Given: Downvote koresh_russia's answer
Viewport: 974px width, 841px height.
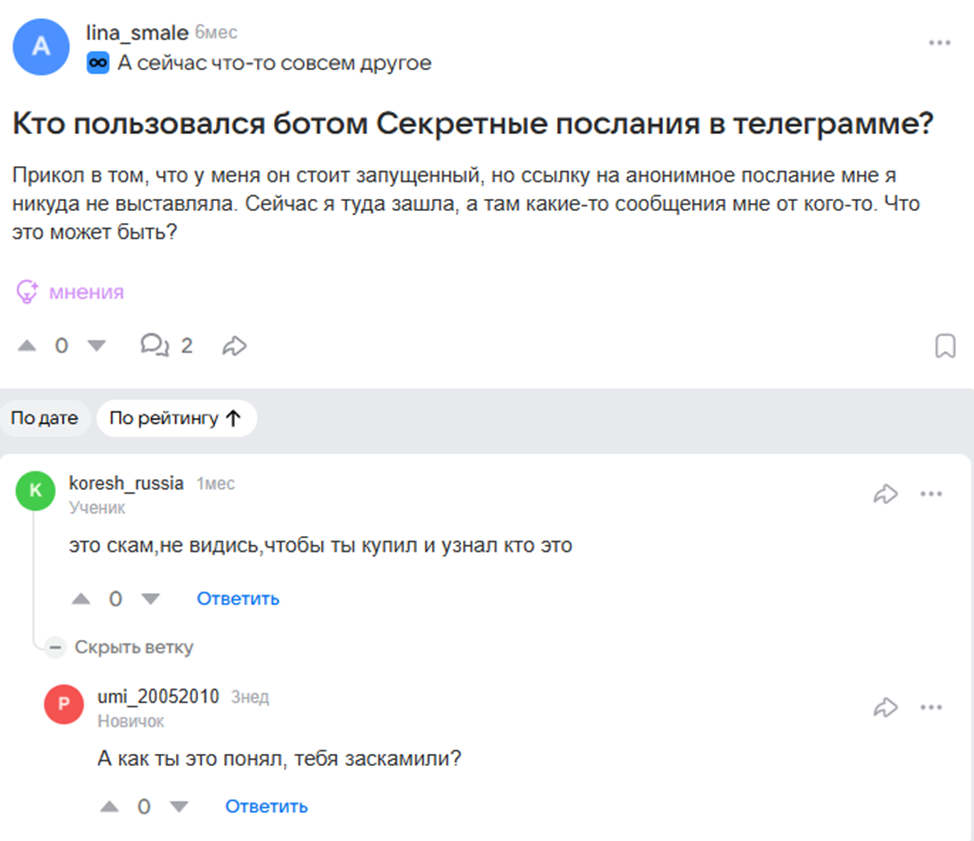Looking at the screenshot, I should [x=150, y=599].
